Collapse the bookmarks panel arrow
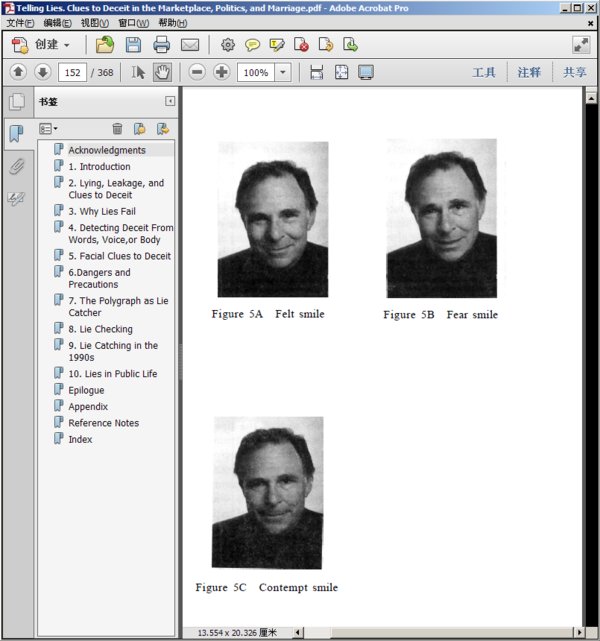The width and height of the screenshot is (600, 641). [170, 101]
